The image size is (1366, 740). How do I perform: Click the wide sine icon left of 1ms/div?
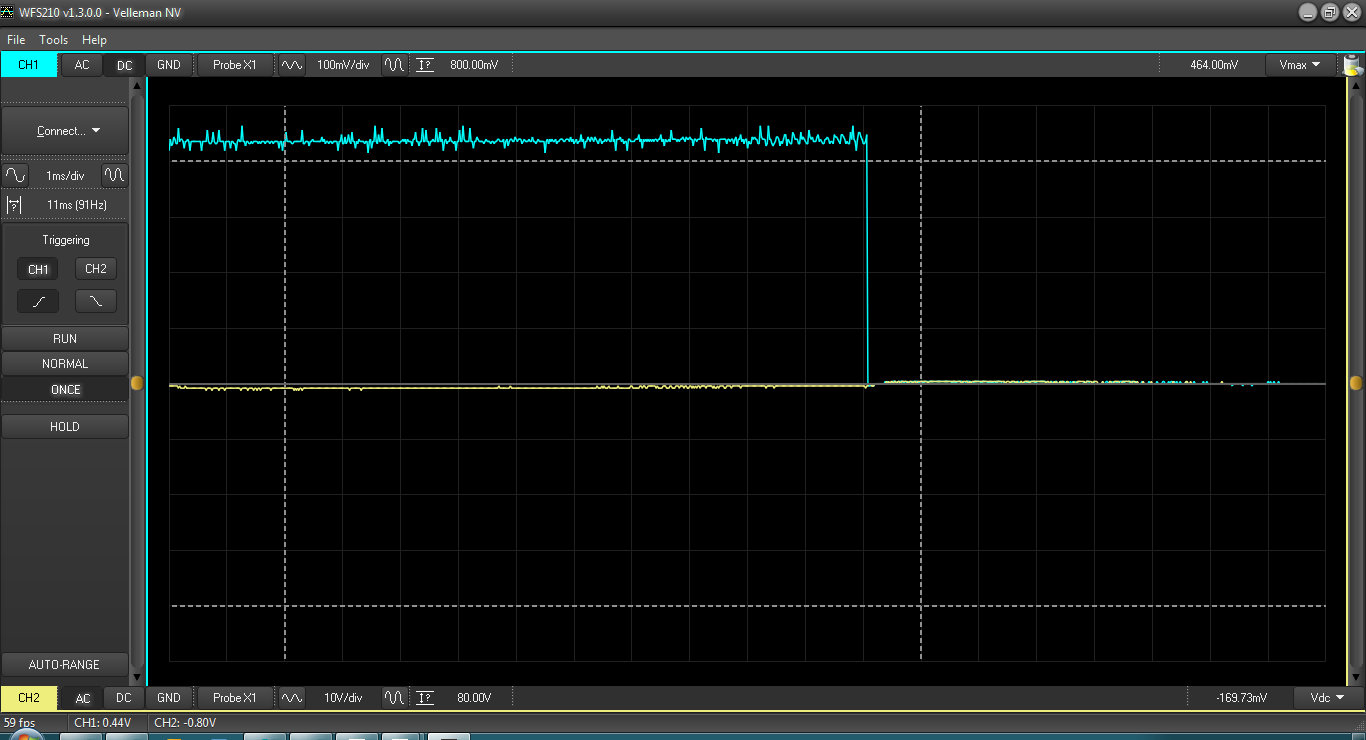(15, 175)
